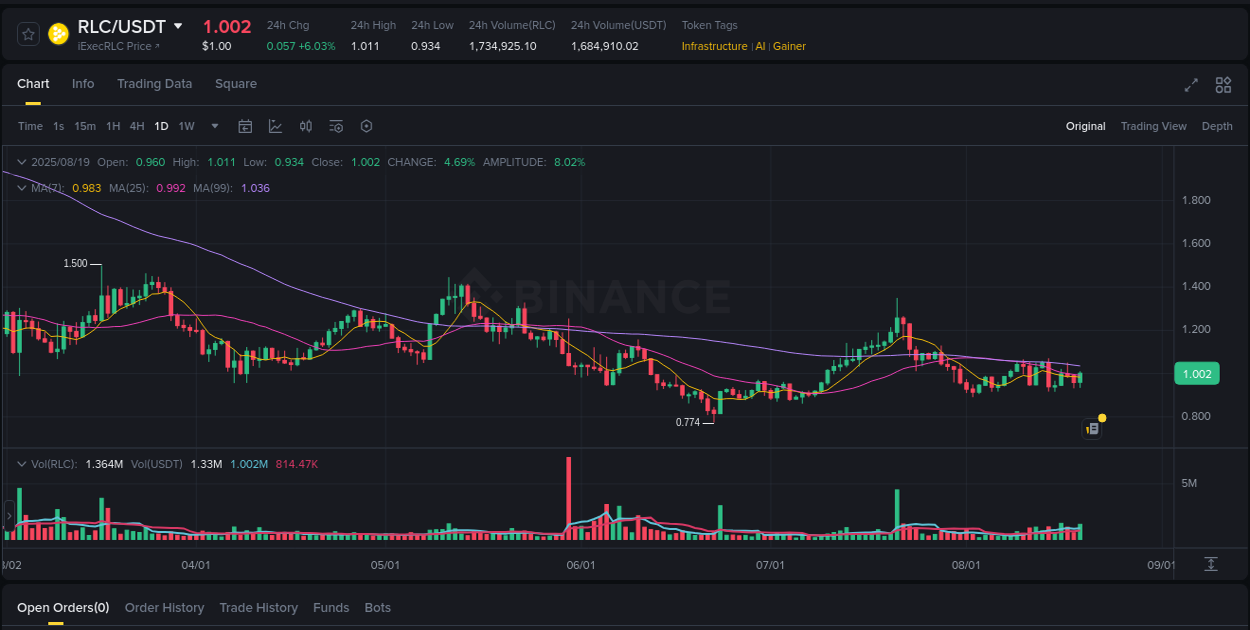Switch to Depth chart view
The height and width of the screenshot is (630, 1250).
pos(1217,126)
